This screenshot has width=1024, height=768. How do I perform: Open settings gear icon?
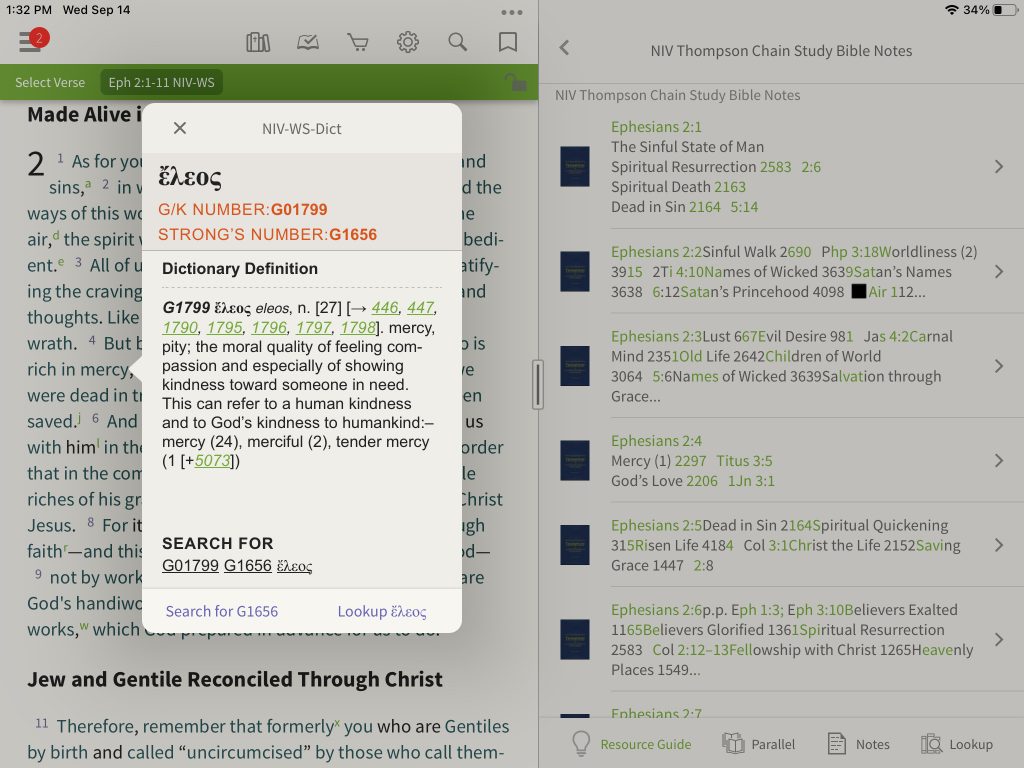(408, 42)
